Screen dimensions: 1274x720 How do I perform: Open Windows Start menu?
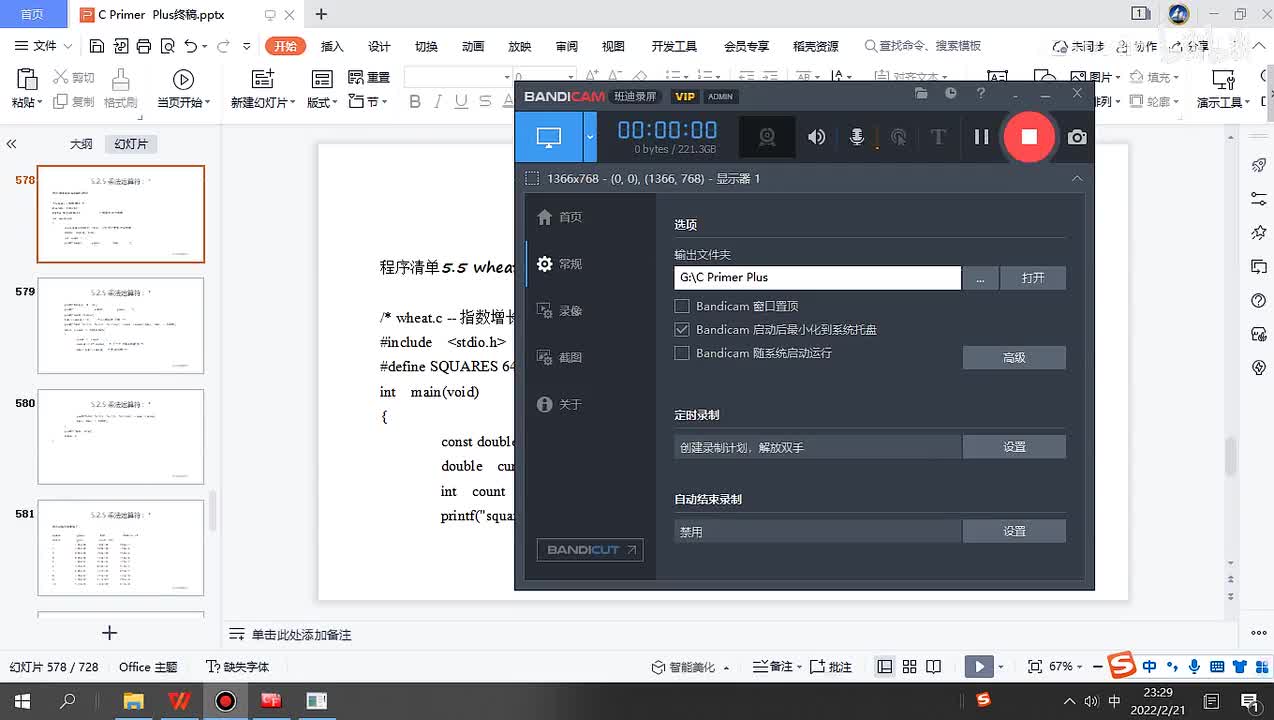click(x=22, y=701)
